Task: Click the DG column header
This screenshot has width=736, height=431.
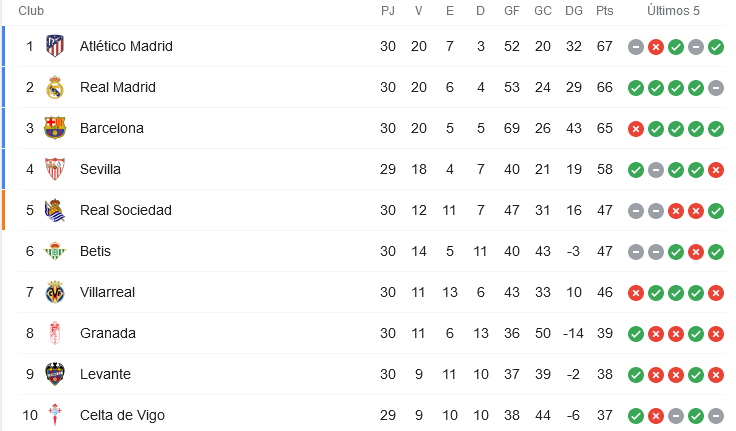Action: pos(574,11)
